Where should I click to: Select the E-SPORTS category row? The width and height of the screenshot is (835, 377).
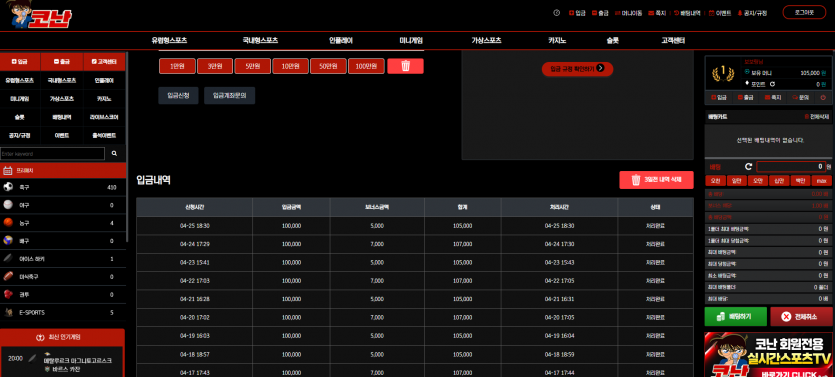pos(63,312)
